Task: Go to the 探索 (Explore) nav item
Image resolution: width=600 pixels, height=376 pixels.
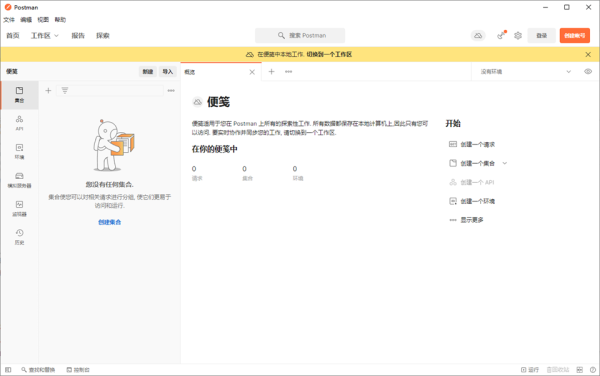Action: [103, 36]
